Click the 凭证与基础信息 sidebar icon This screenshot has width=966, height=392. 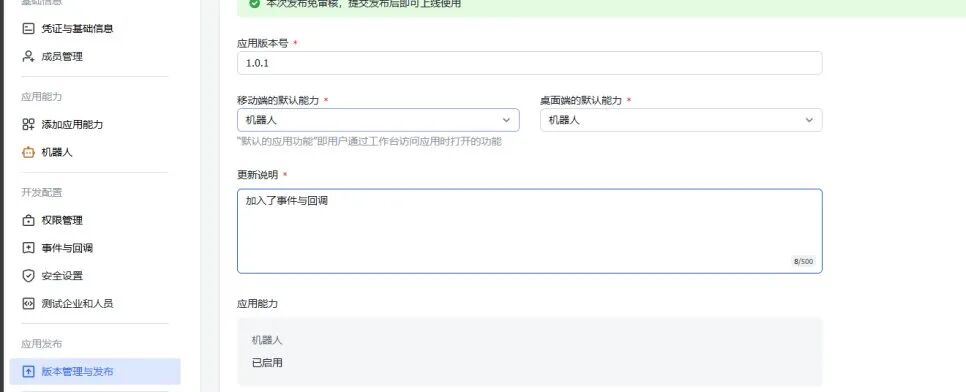[28, 28]
